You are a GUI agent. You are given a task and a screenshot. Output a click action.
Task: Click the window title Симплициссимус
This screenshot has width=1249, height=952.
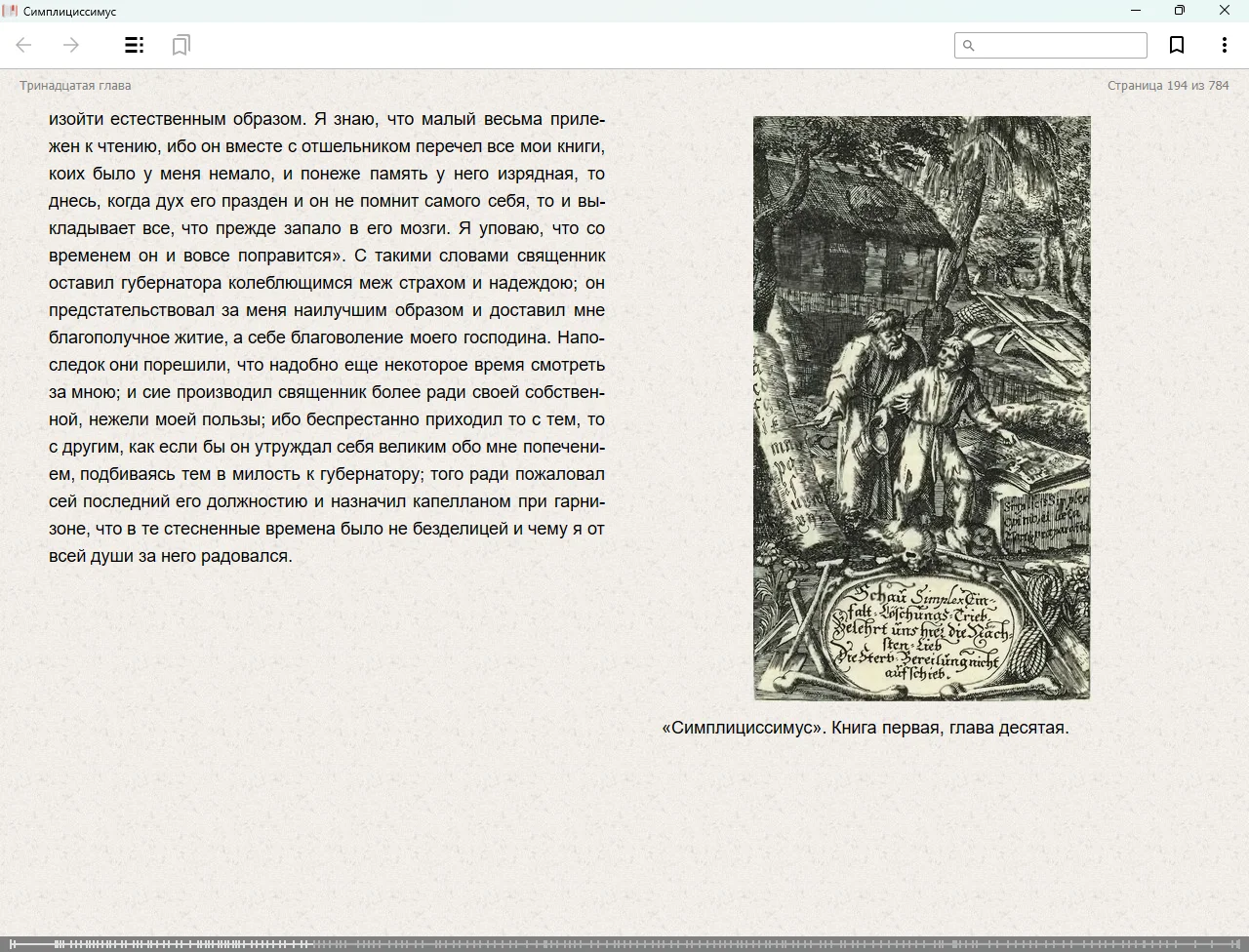coord(69,12)
